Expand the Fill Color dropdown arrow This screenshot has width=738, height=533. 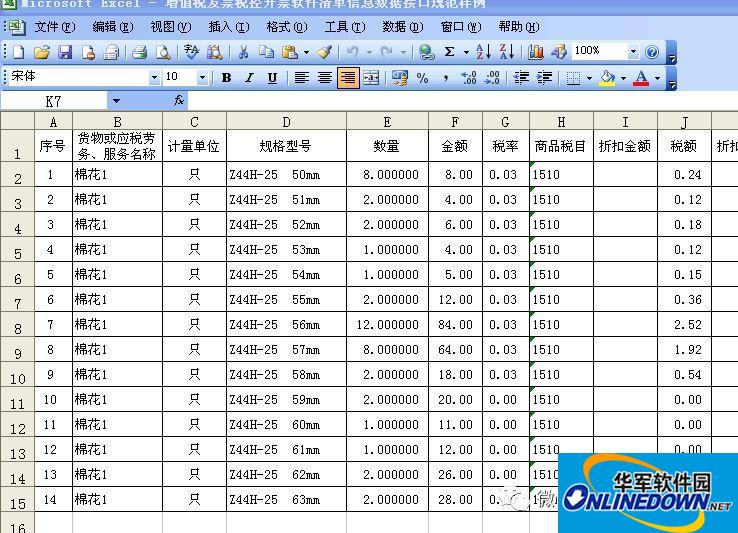click(623, 78)
